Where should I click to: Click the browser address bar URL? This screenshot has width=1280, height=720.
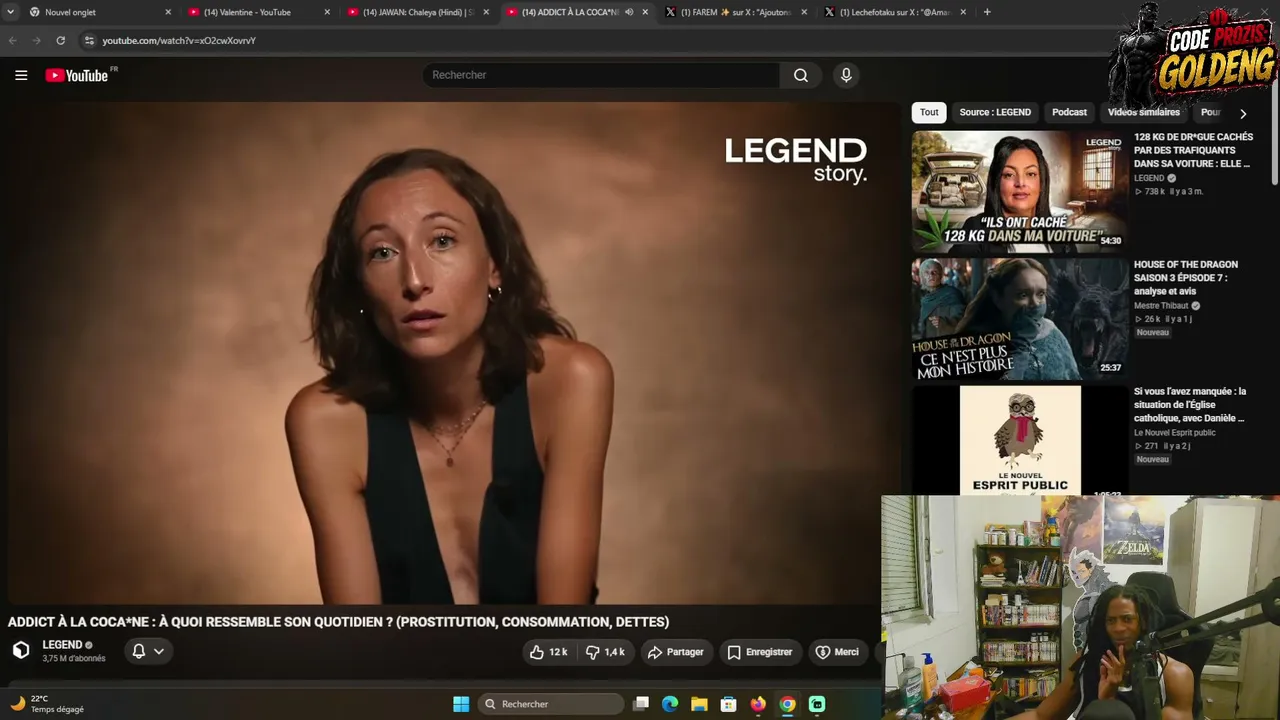[x=179, y=41]
